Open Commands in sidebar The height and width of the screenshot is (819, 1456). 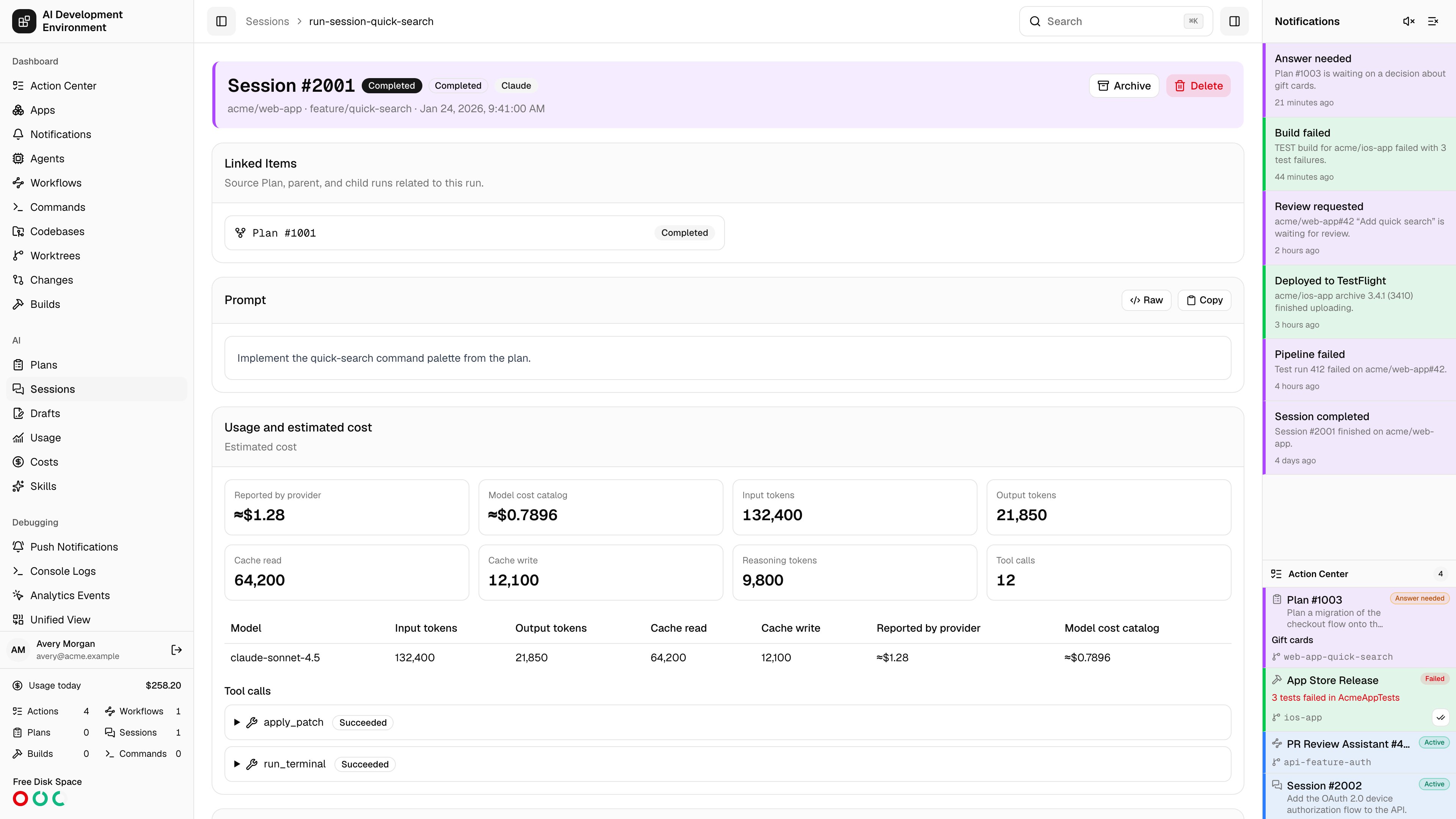[97, 207]
